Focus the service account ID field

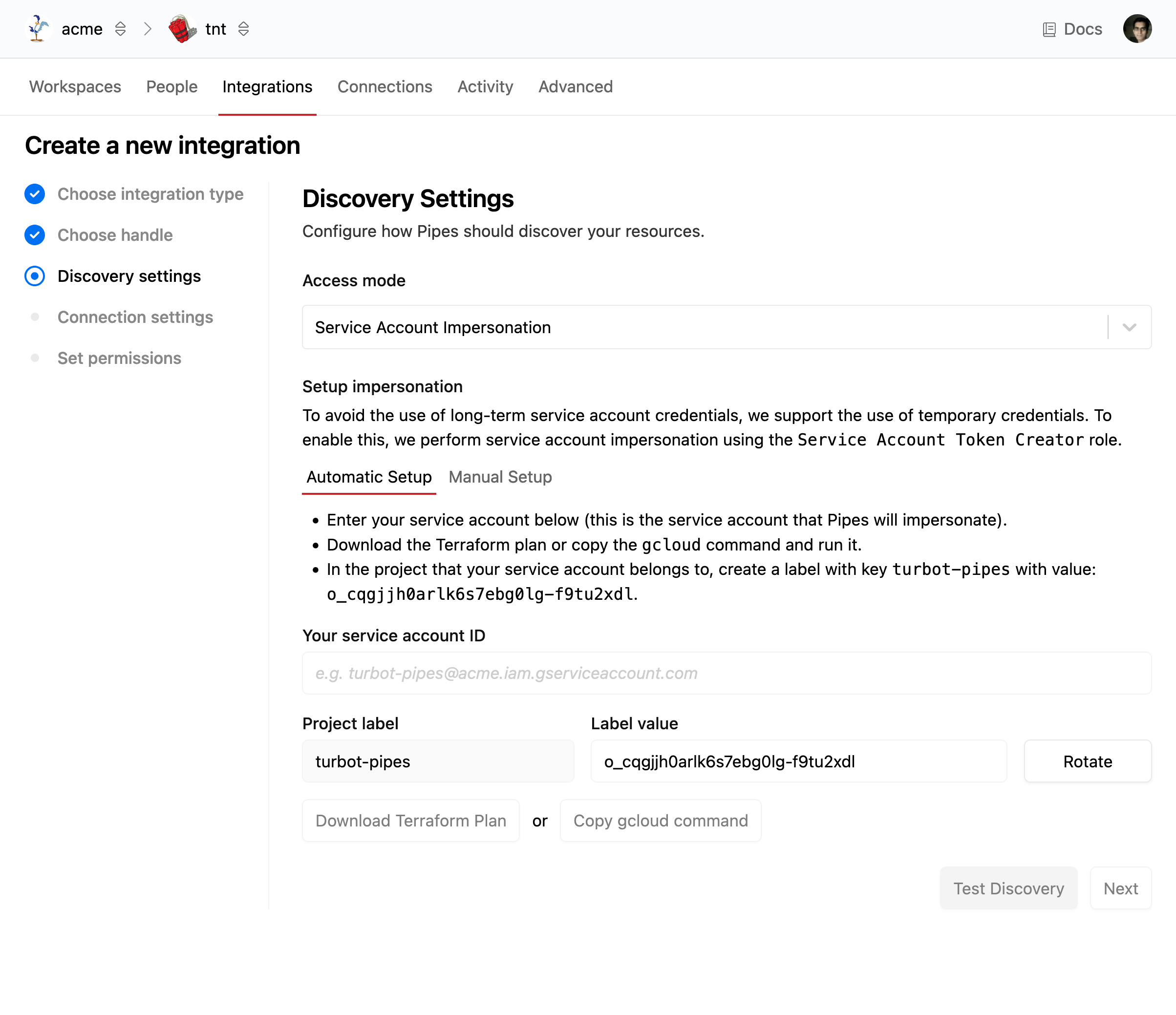[x=726, y=673]
